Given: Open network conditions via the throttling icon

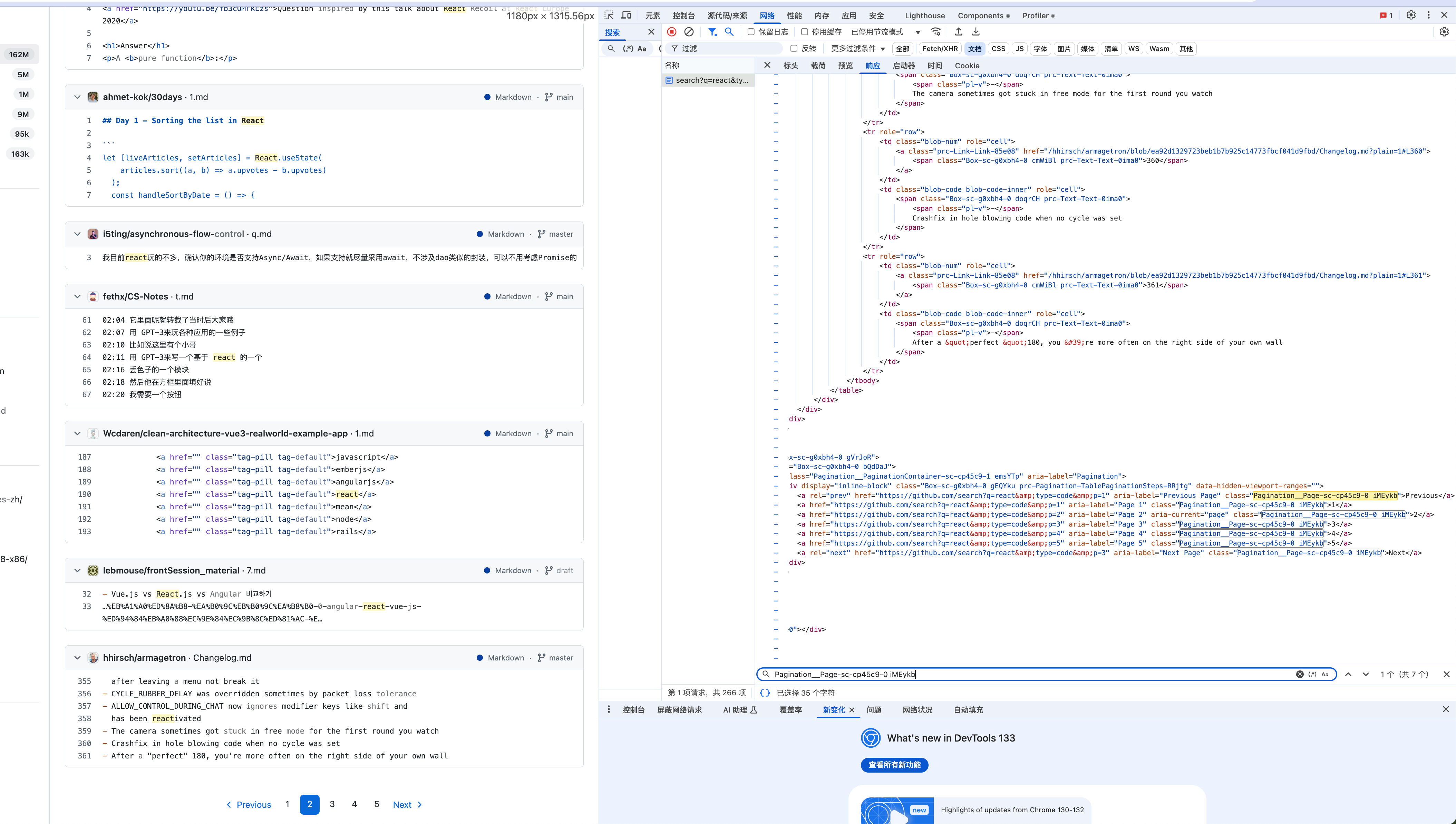Looking at the screenshot, I should pos(936,32).
